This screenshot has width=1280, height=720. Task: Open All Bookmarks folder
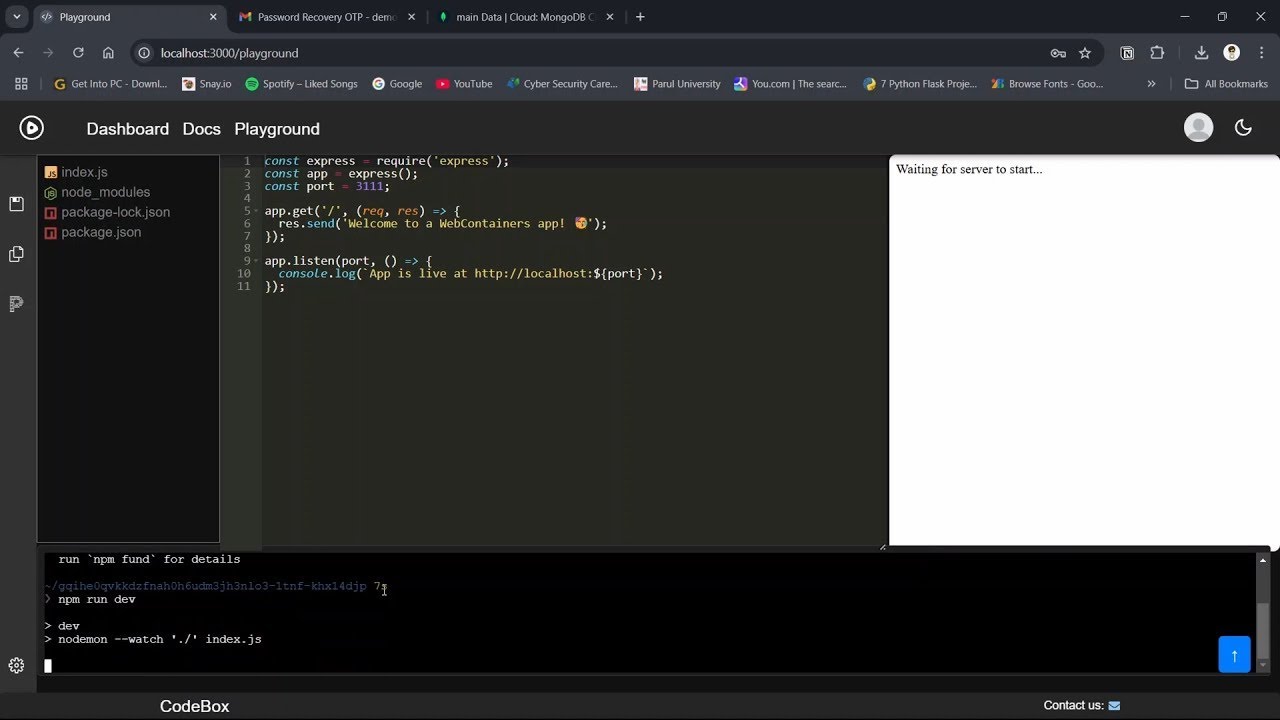click(x=1226, y=84)
